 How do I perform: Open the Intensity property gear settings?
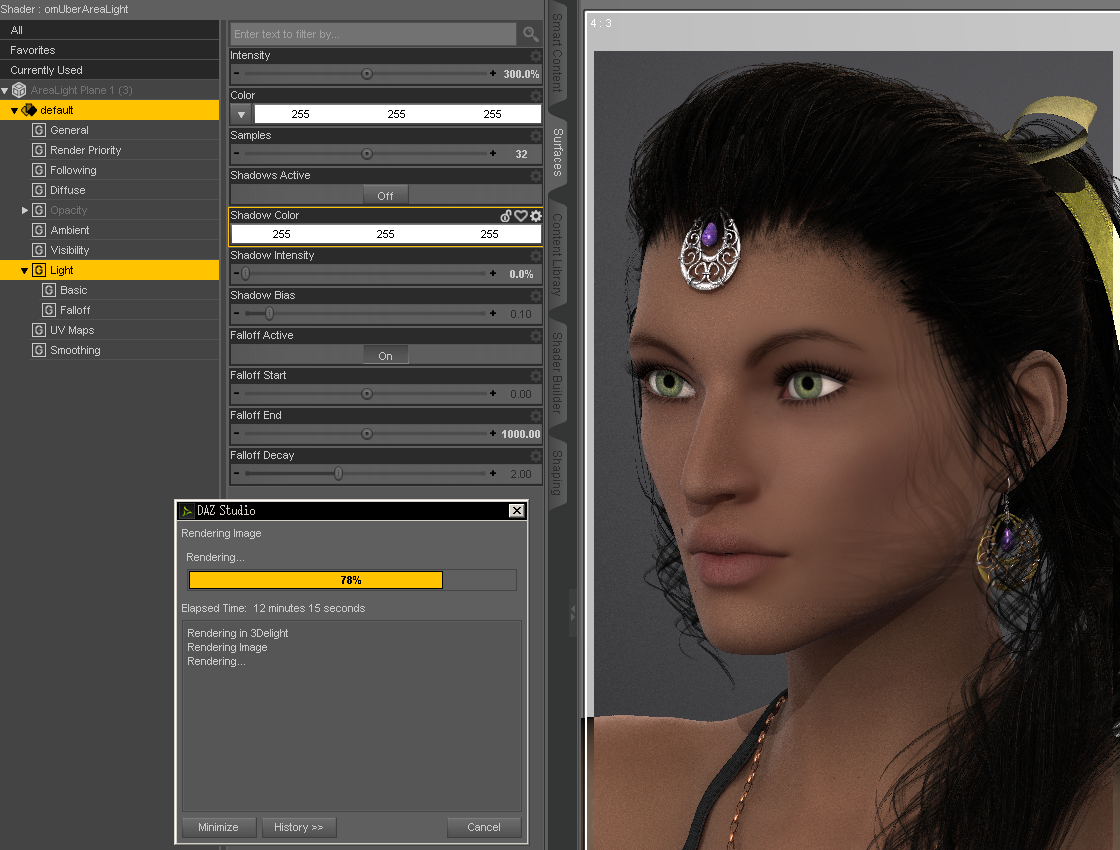point(536,55)
